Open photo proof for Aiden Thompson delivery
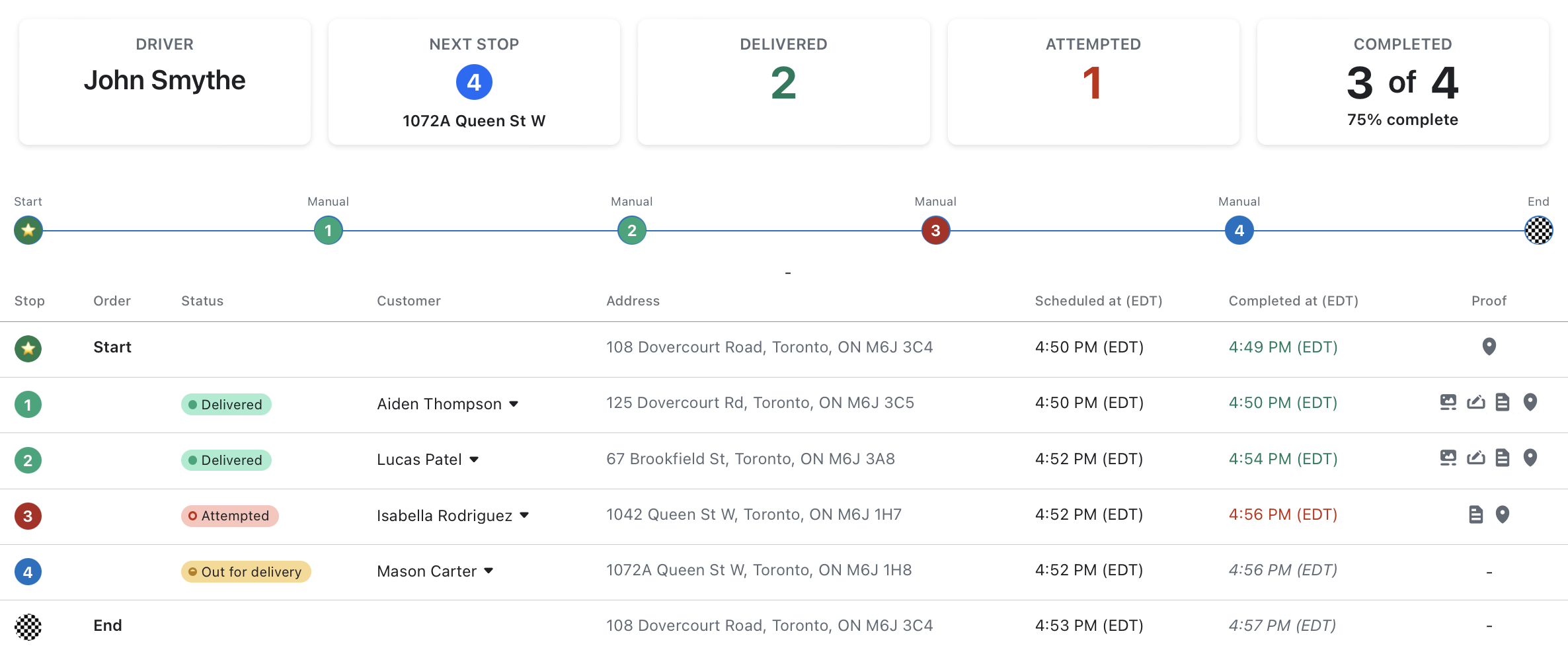 coord(1448,402)
